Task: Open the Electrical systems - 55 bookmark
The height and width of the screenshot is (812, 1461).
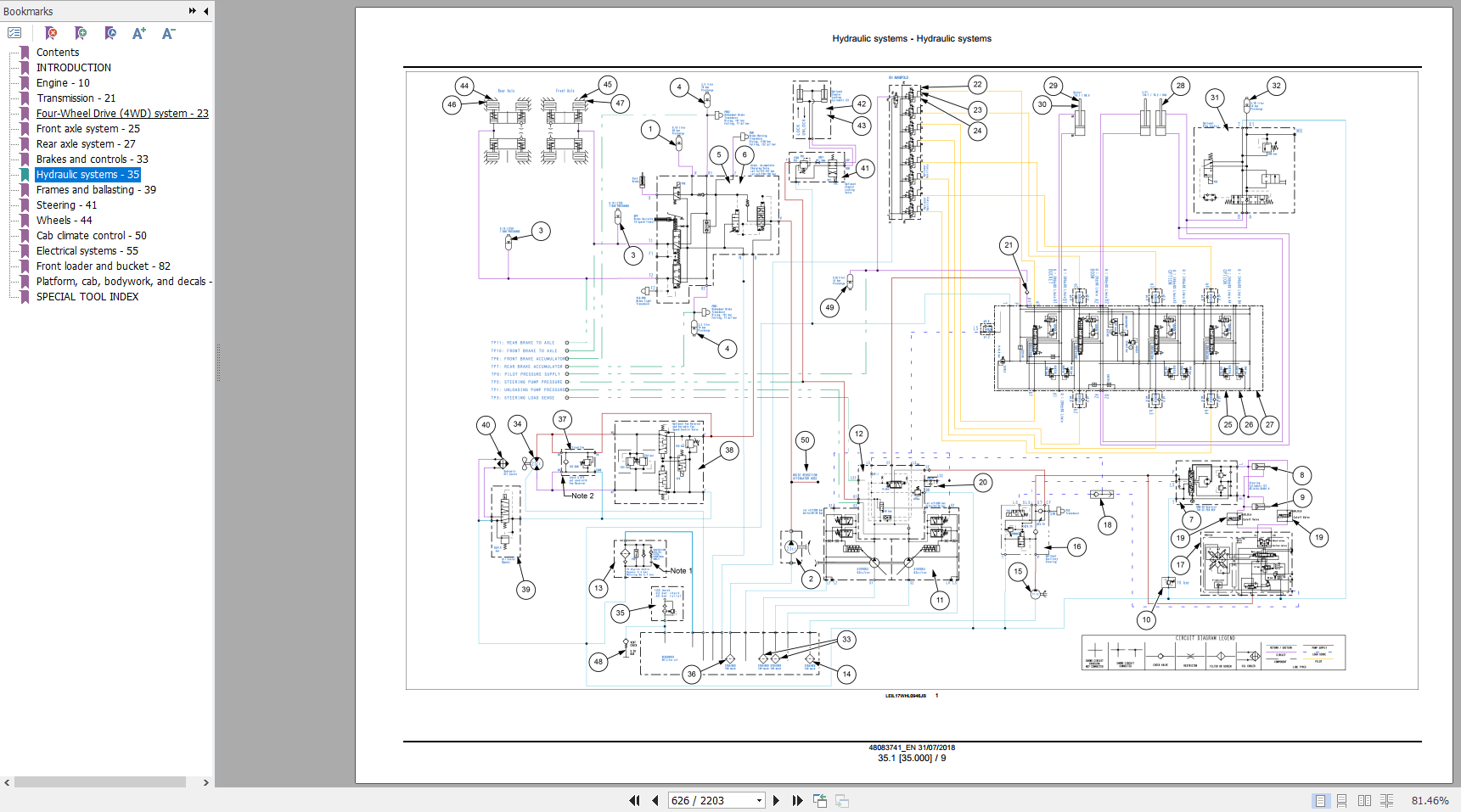Action: [x=87, y=251]
